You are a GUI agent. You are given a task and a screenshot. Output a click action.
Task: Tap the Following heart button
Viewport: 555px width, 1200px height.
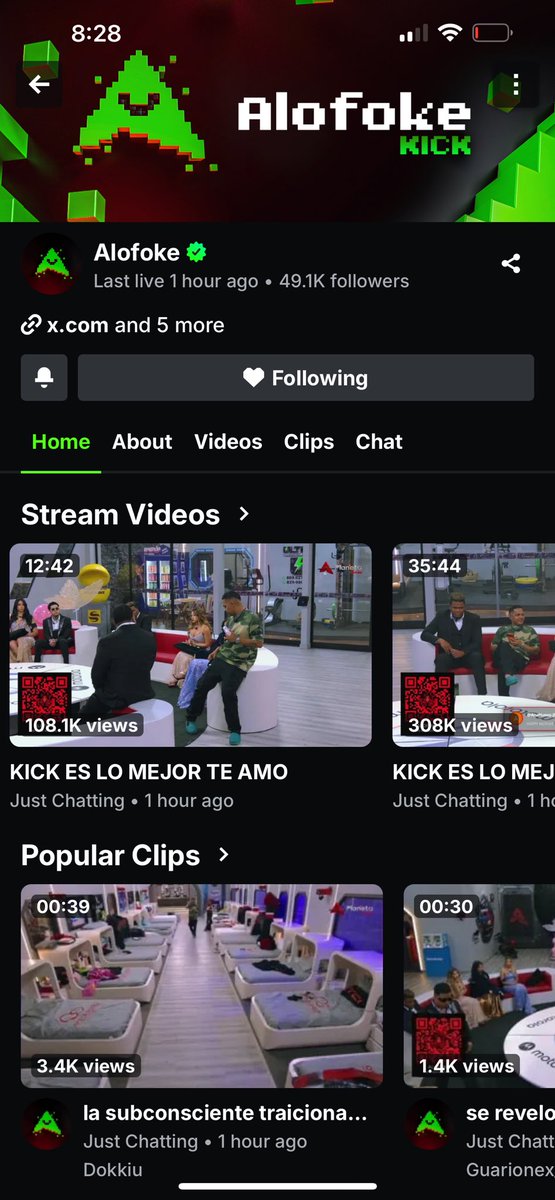306,378
